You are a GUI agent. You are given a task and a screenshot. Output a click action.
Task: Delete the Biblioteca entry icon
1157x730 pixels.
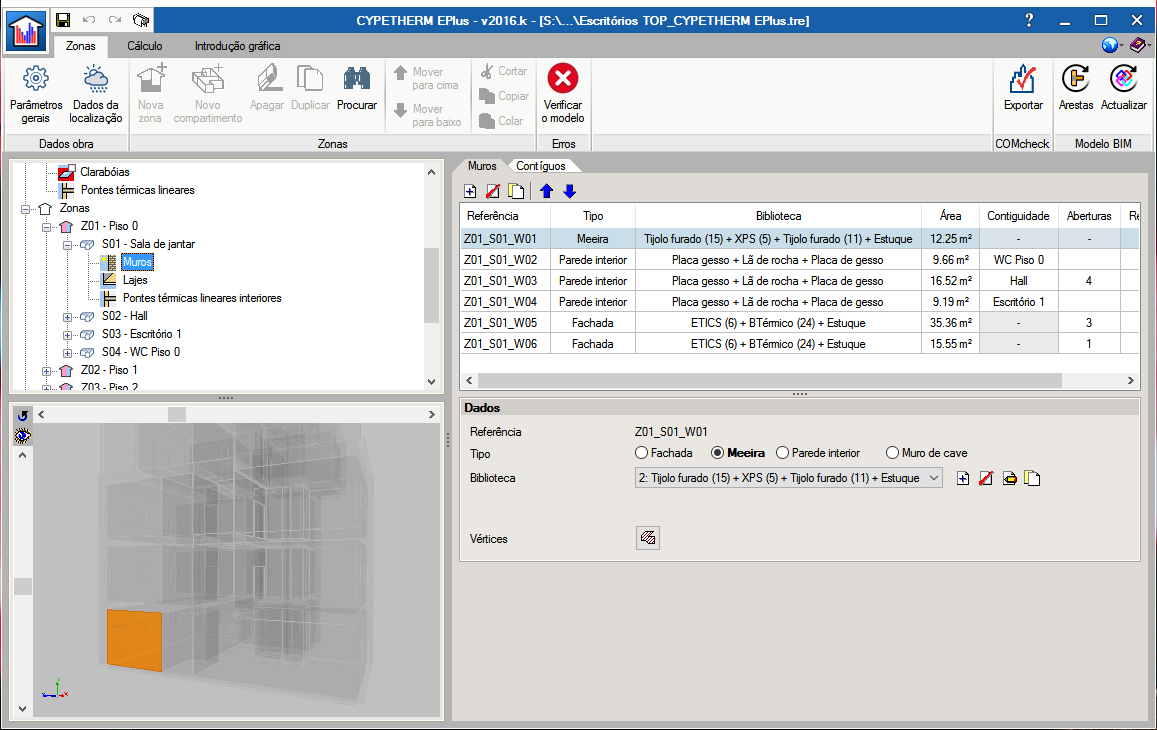(986, 478)
